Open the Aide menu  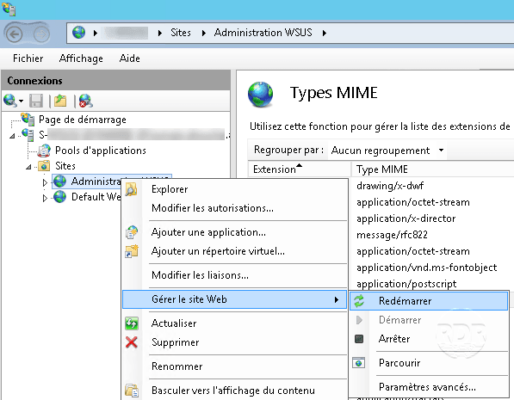tap(130, 58)
